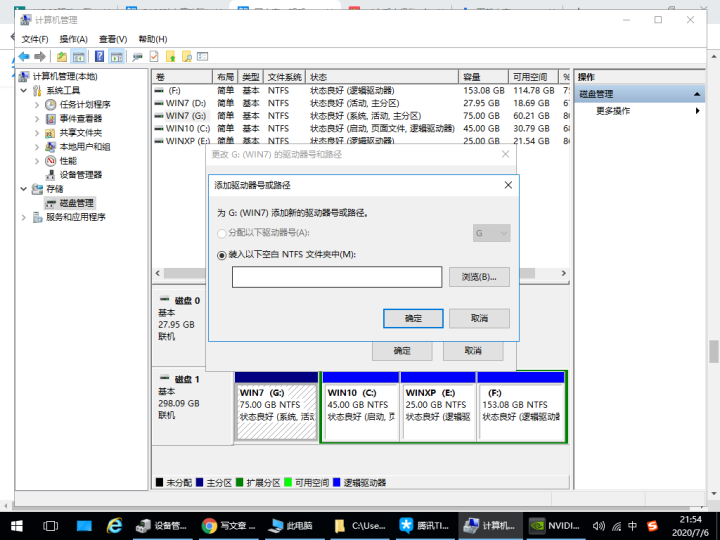The image size is (720, 540).
Task: Collapse the System Tools (系统工具) node
Action: coord(24,90)
